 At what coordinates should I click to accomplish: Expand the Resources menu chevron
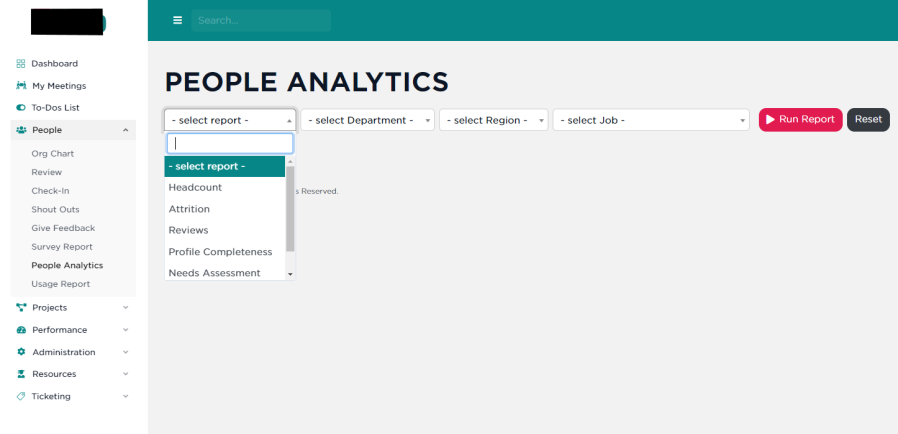[125, 374]
